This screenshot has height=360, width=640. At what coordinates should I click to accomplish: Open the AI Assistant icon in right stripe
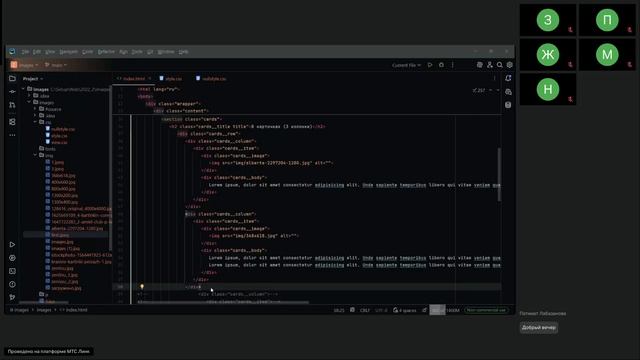[x=508, y=92]
